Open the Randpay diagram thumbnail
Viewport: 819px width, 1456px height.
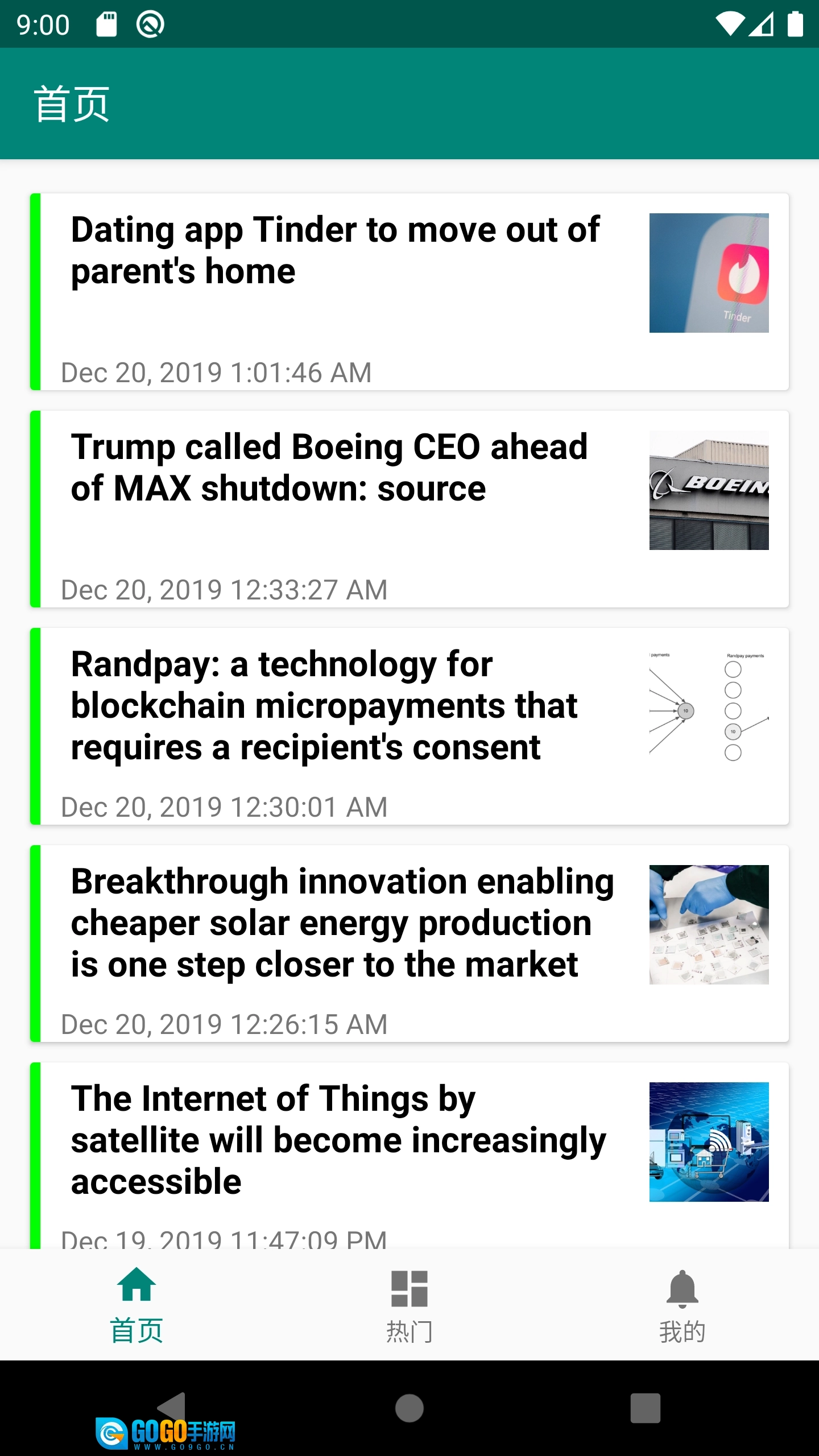pyautogui.click(x=709, y=708)
